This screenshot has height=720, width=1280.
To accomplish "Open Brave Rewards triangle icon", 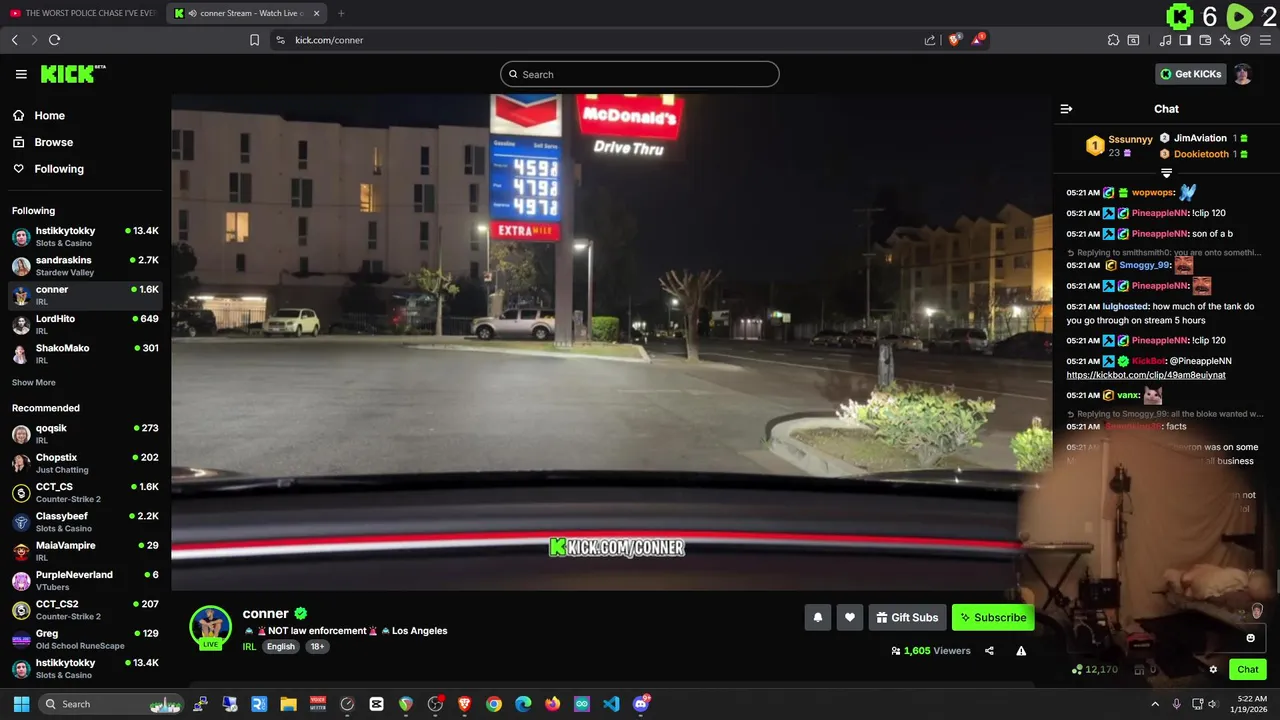I will tap(978, 40).
